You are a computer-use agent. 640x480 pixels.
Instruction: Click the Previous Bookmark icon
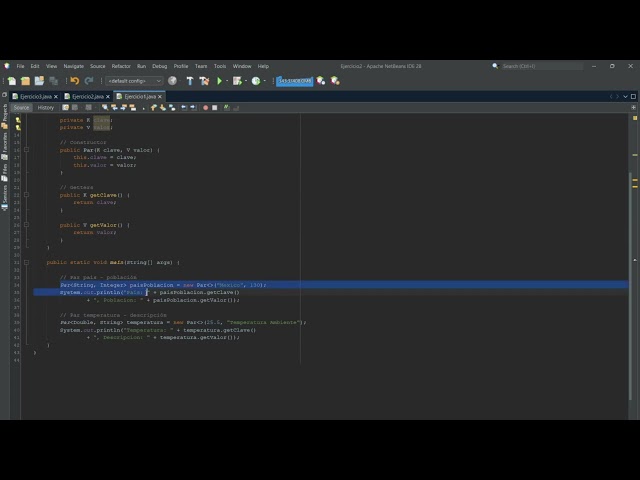click(x=153, y=108)
